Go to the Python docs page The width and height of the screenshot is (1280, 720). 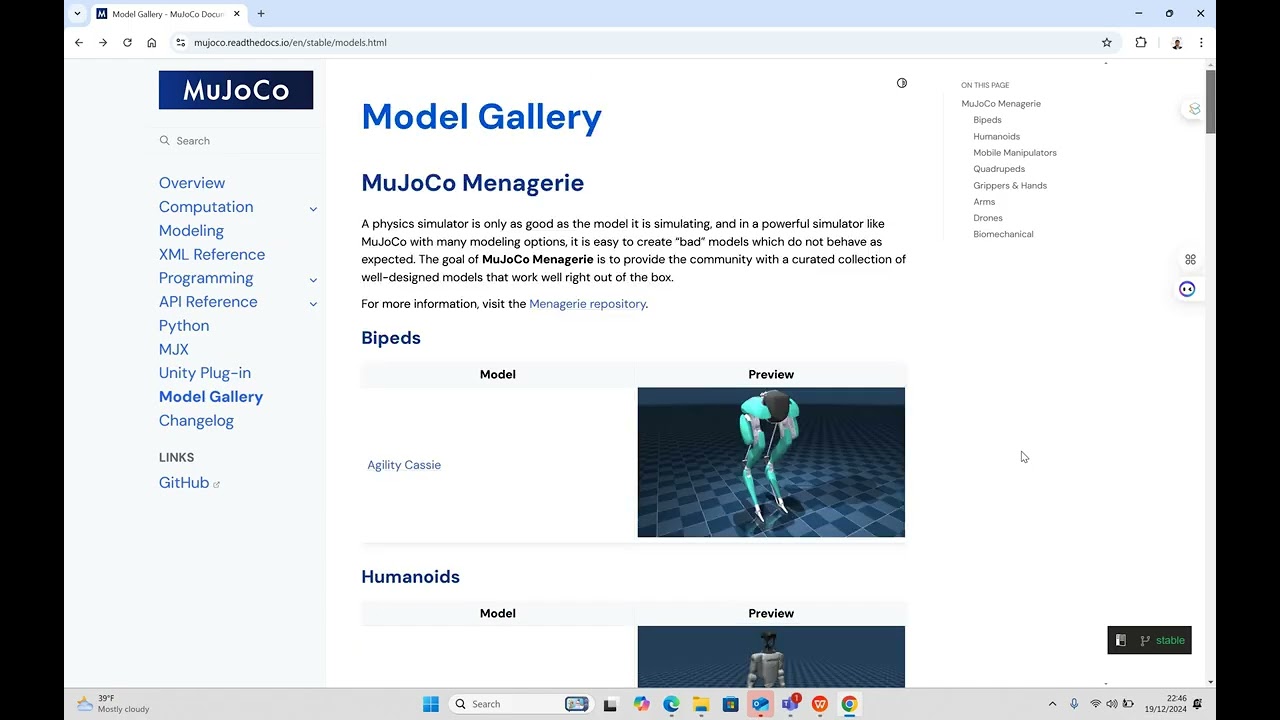[184, 326]
